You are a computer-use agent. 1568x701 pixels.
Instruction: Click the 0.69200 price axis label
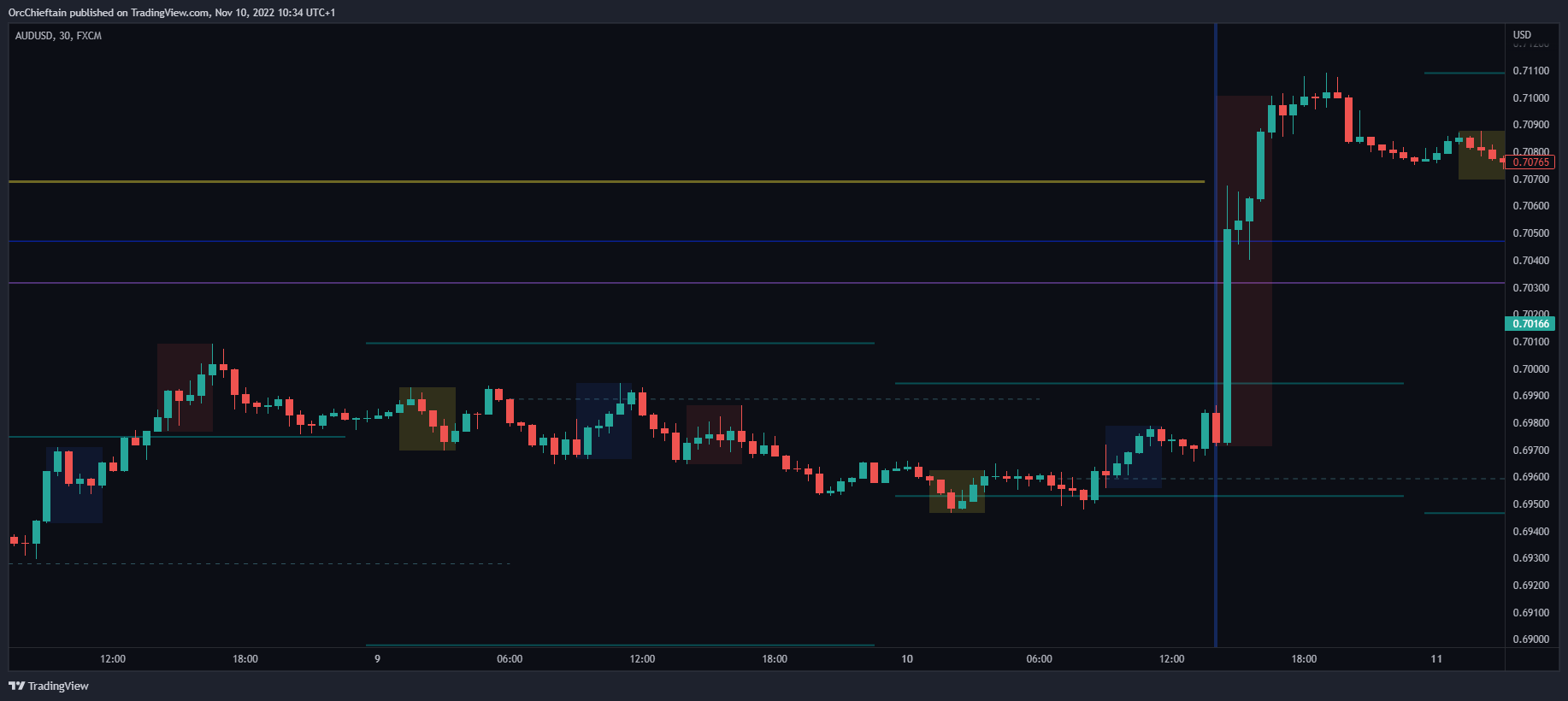pos(1530,586)
